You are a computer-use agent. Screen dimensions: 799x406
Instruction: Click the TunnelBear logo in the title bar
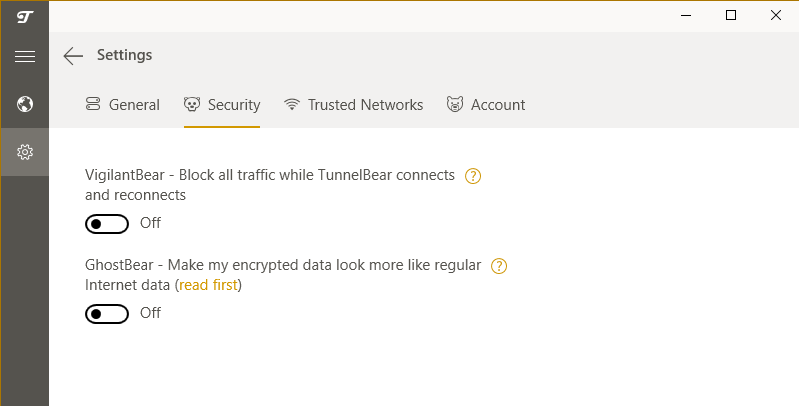[x=25, y=16]
